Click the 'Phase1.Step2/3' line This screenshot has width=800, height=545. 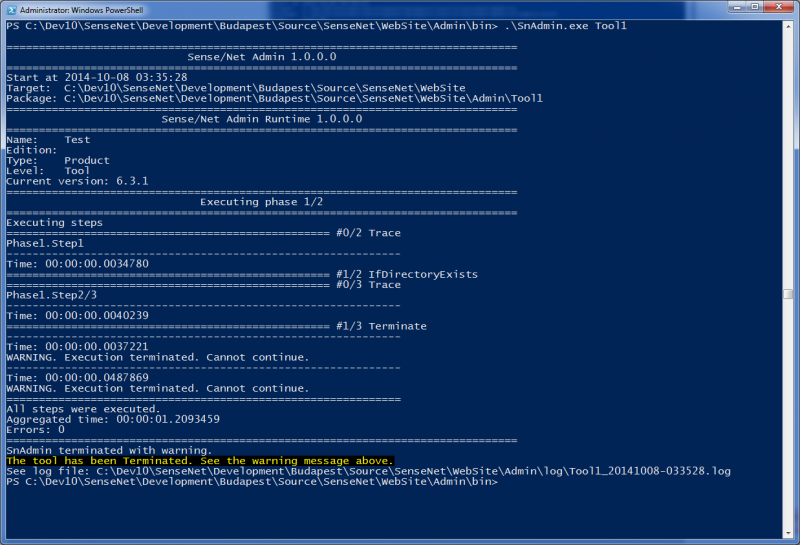[x=52, y=295]
